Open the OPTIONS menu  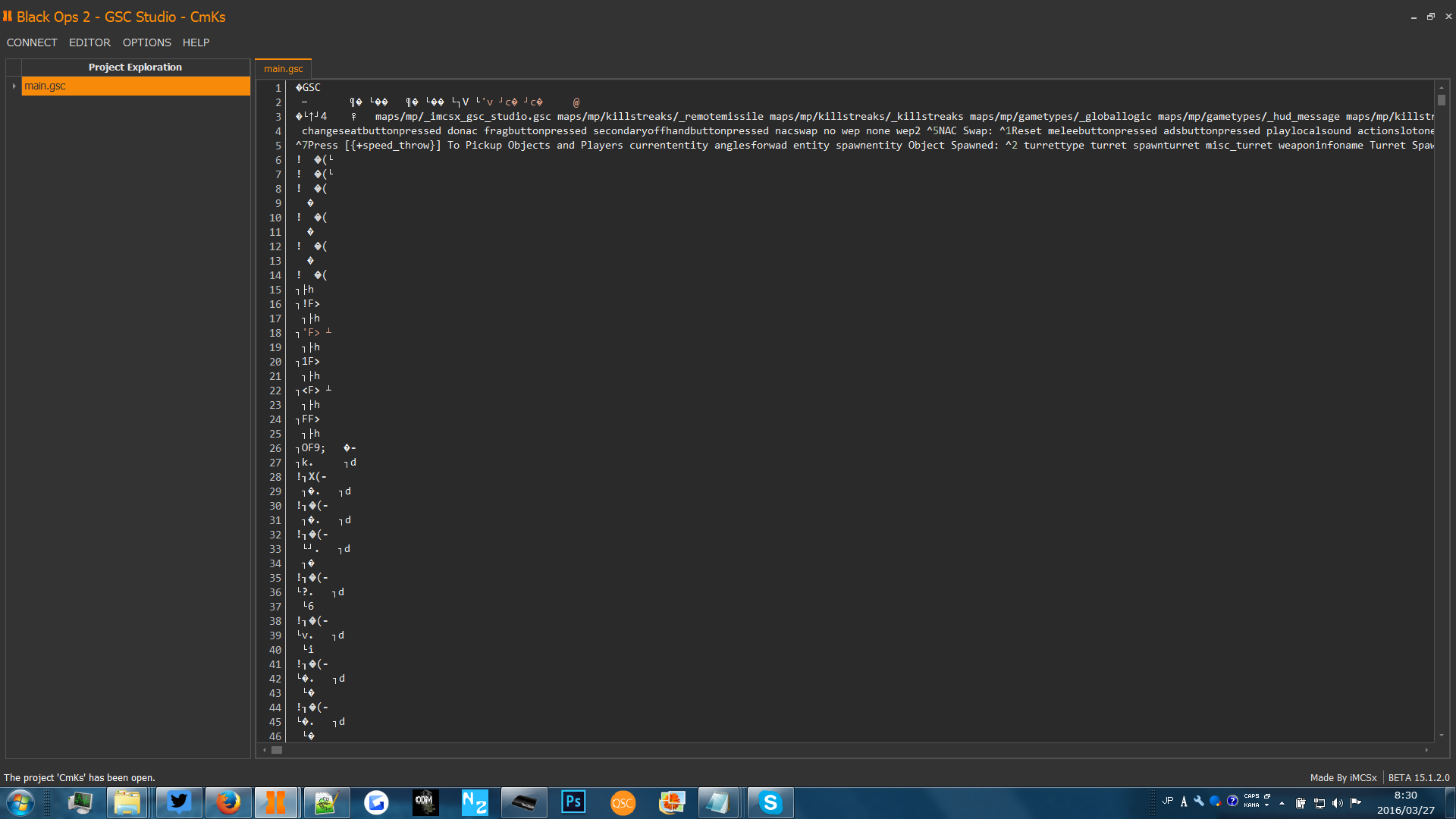(146, 42)
